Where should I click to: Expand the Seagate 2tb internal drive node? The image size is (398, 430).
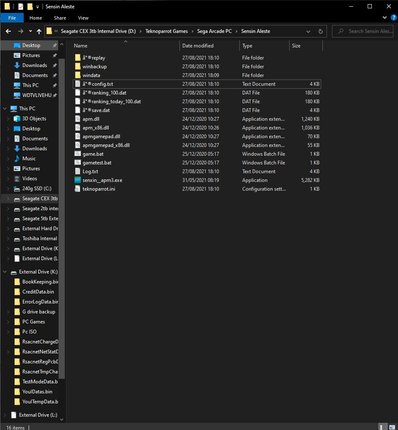[8, 209]
